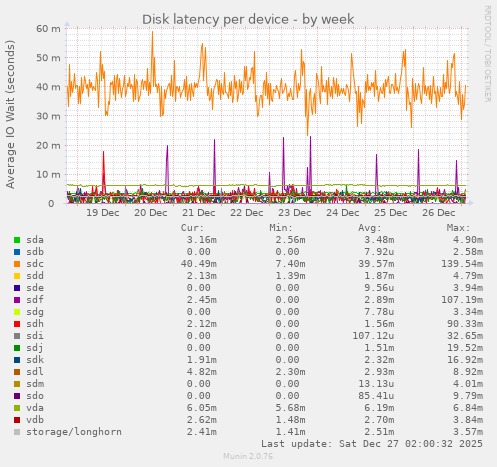The height and width of the screenshot is (467, 497).
Task: Click the 21 Dec x-axis label
Action: 199,213
